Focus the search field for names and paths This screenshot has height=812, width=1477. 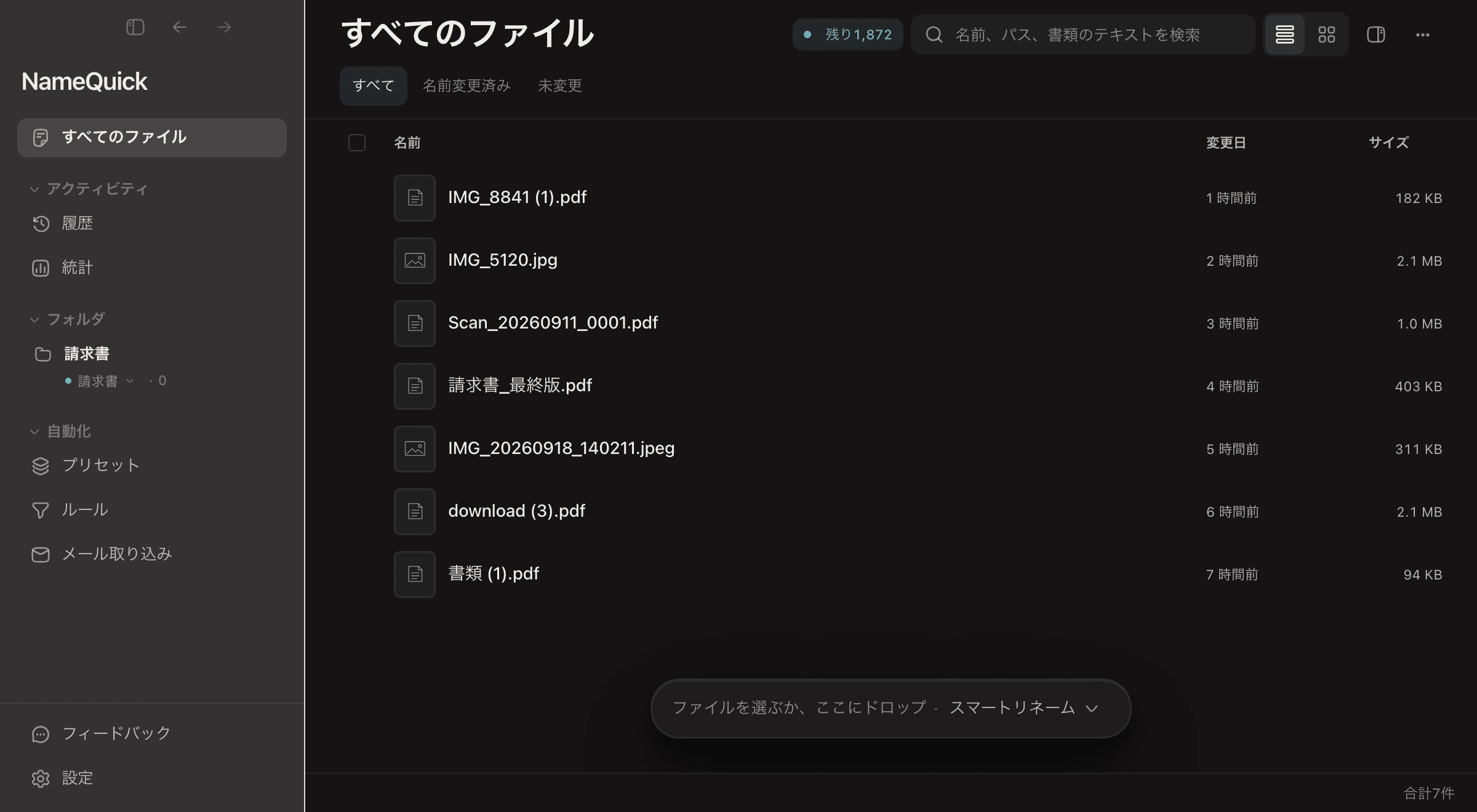click(1083, 34)
